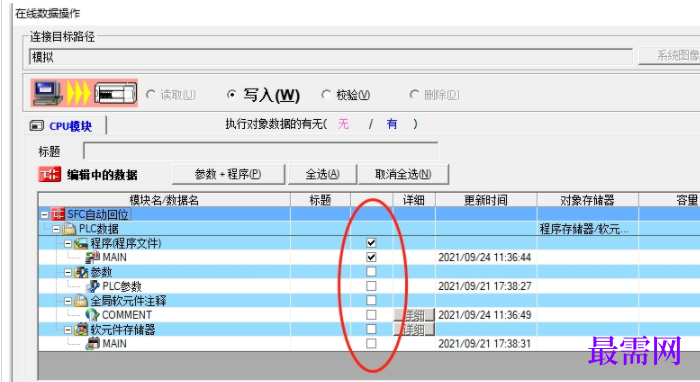Click the 系统图像 button

[669, 56]
